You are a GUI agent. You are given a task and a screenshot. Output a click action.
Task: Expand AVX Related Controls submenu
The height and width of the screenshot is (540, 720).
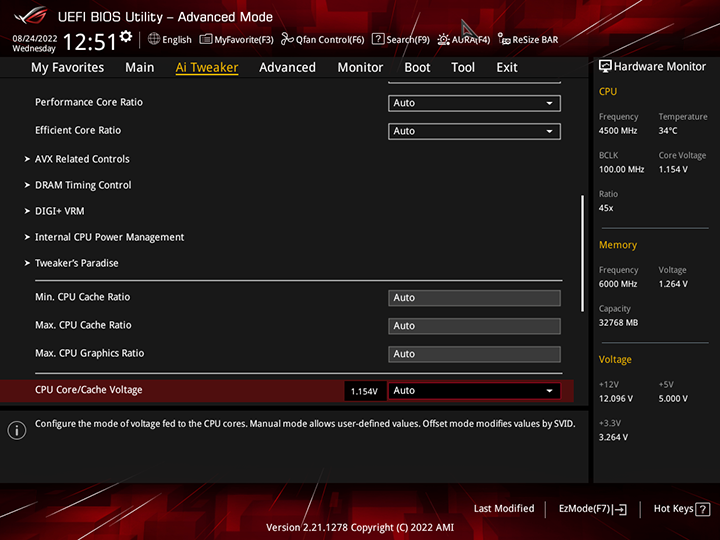pos(82,159)
